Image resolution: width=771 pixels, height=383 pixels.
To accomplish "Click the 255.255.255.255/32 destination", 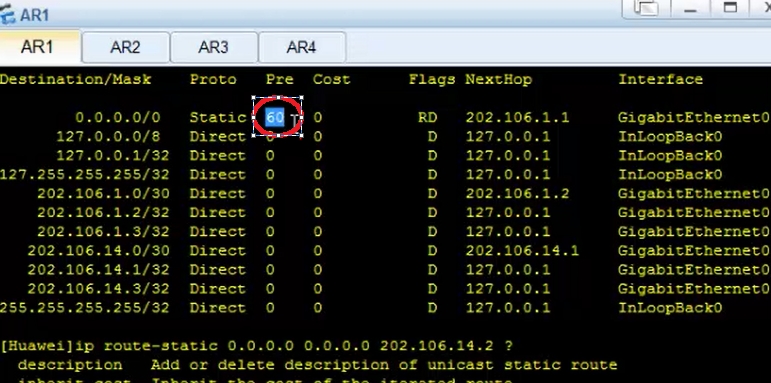I will [x=85, y=308].
